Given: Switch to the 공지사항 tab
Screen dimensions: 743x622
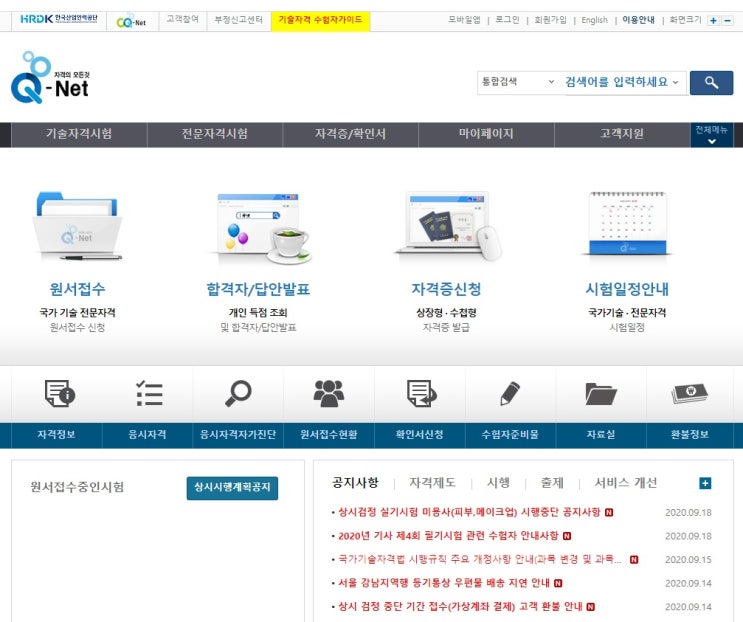Looking at the screenshot, I should pyautogui.click(x=355, y=483).
